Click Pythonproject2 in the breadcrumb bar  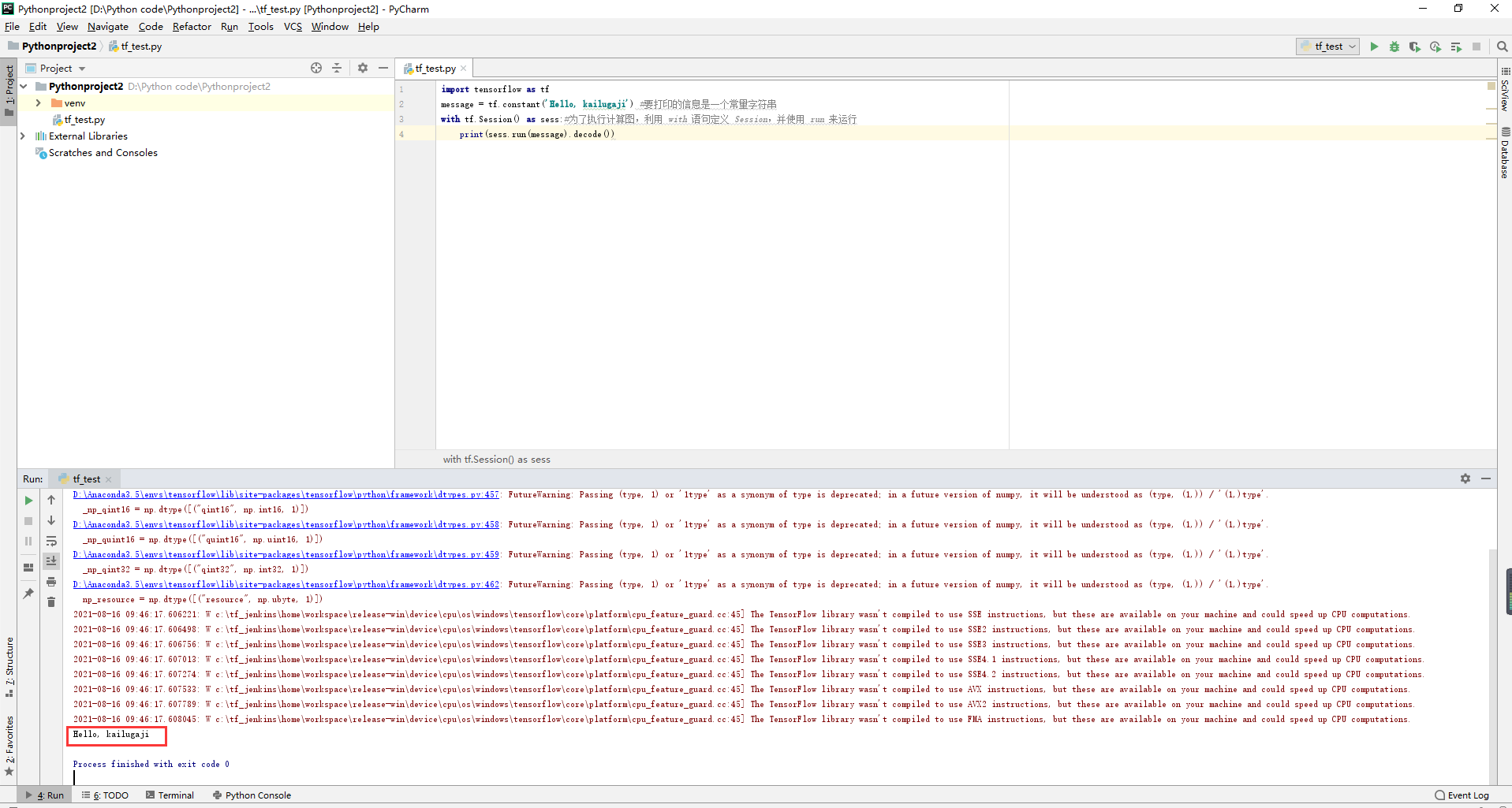click(59, 47)
